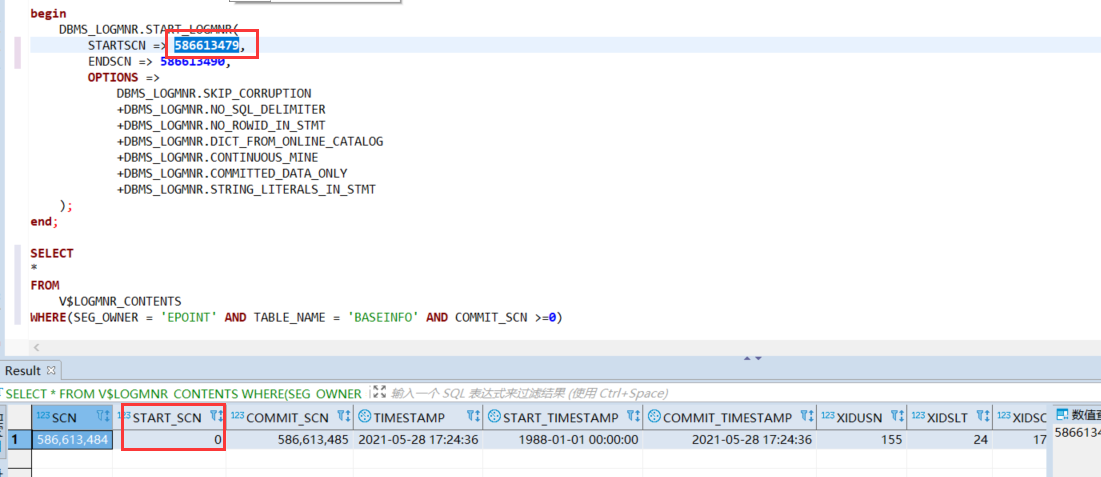Image resolution: width=1101 pixels, height=477 pixels.
Task: Click the COMMIT_SCN column filter/sort icon
Action: pyautogui.click(x=343, y=416)
